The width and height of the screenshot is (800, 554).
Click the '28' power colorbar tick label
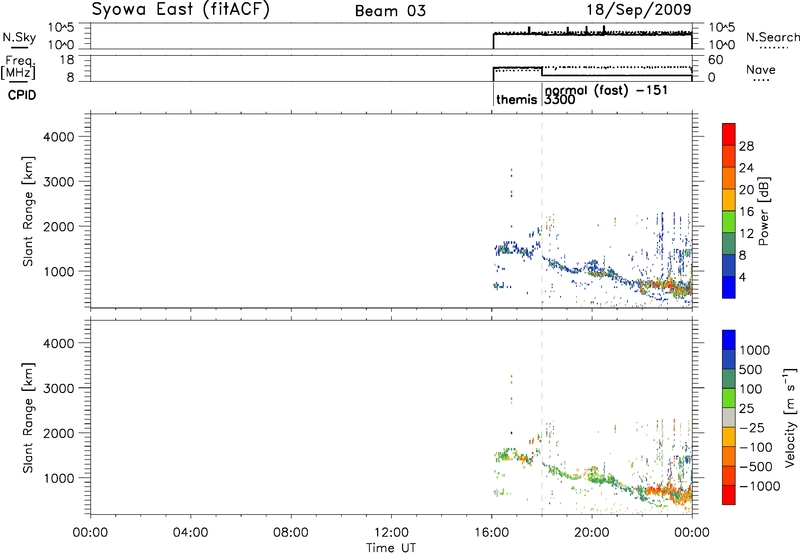point(746,146)
